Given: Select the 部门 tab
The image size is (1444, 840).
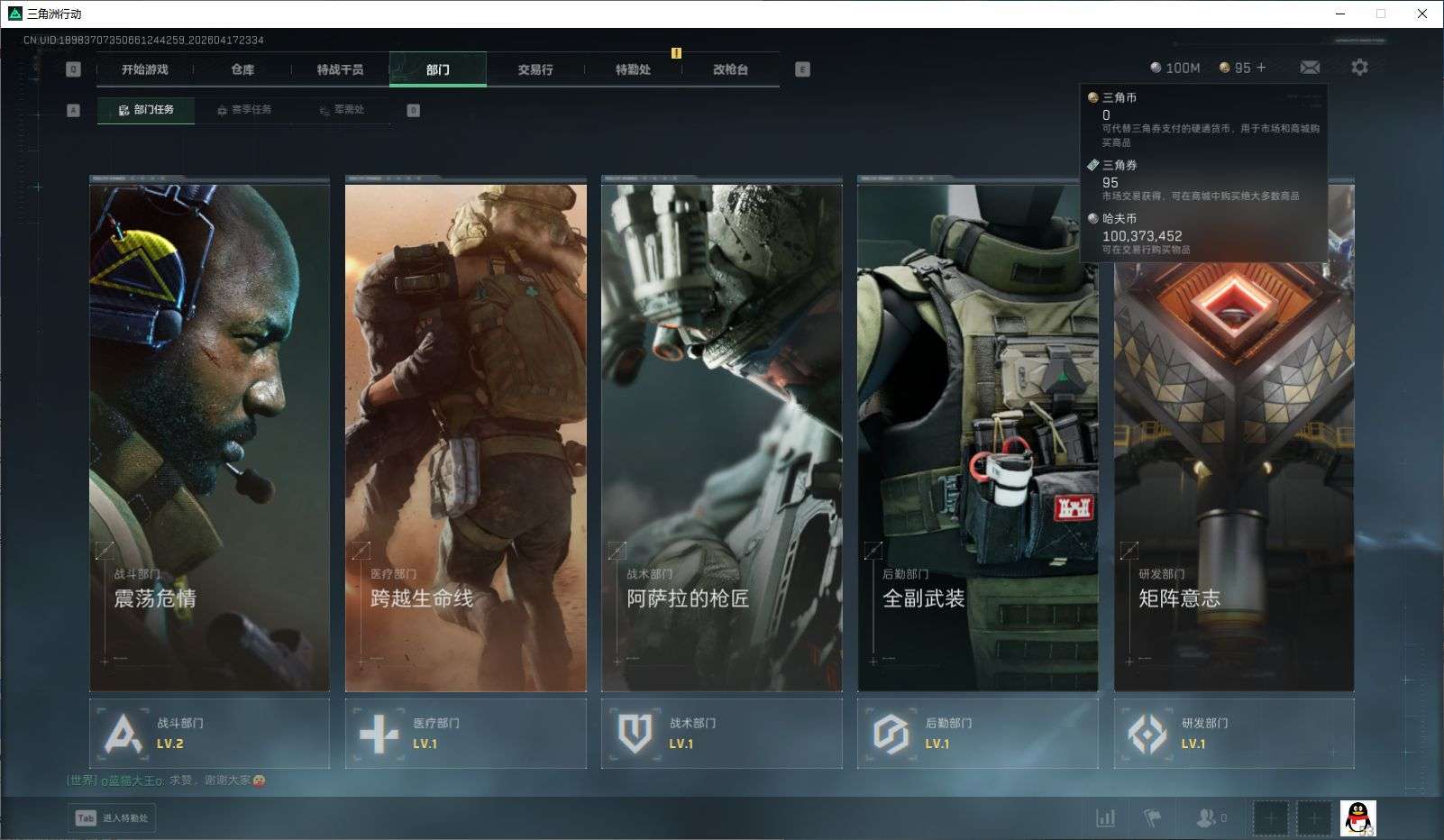Looking at the screenshot, I should coord(438,69).
